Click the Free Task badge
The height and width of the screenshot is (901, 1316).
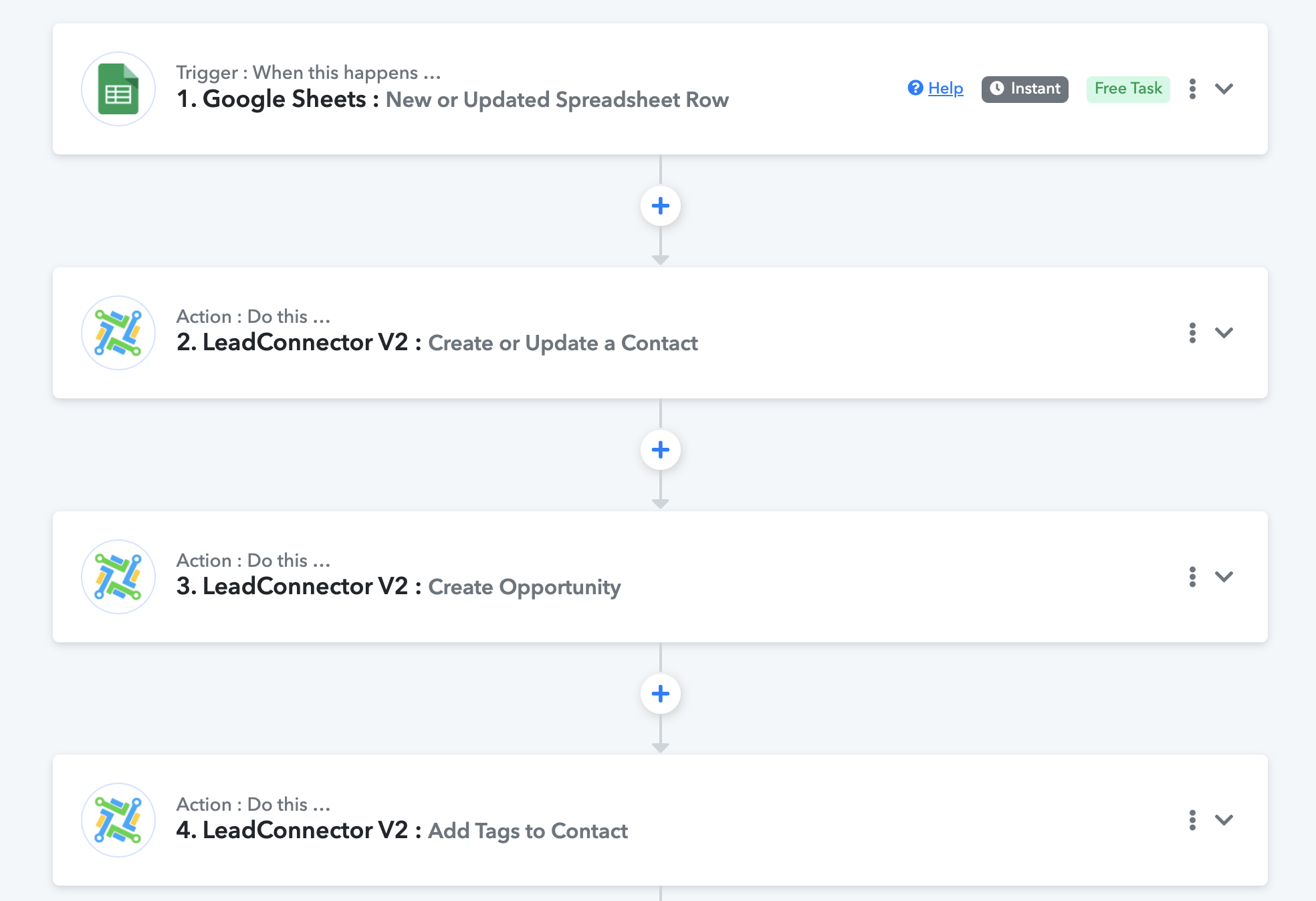pos(1128,89)
